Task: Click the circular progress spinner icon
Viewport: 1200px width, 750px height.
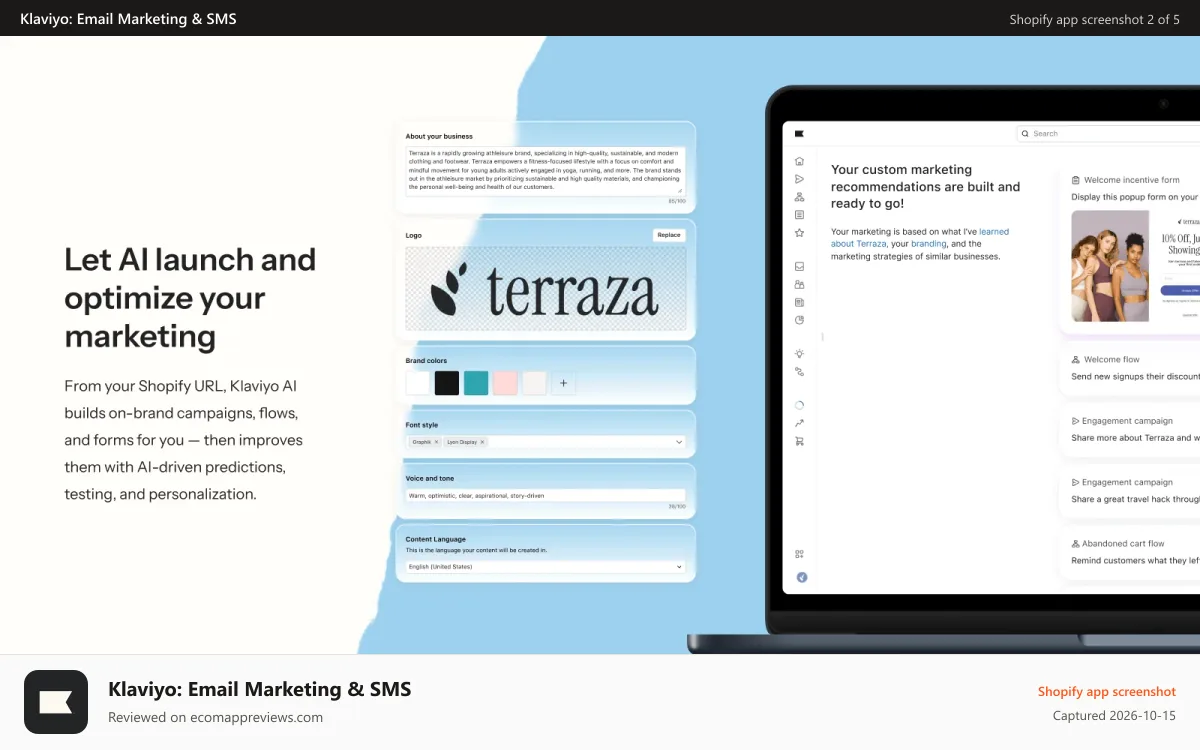Action: (799, 406)
